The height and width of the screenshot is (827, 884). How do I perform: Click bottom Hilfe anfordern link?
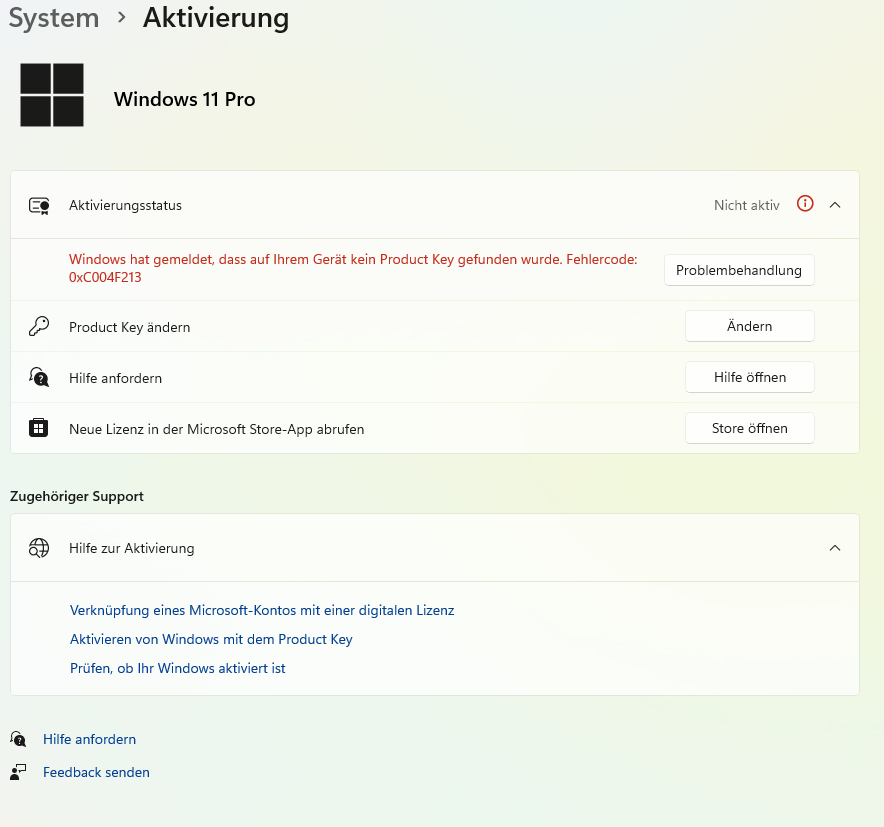click(90, 739)
